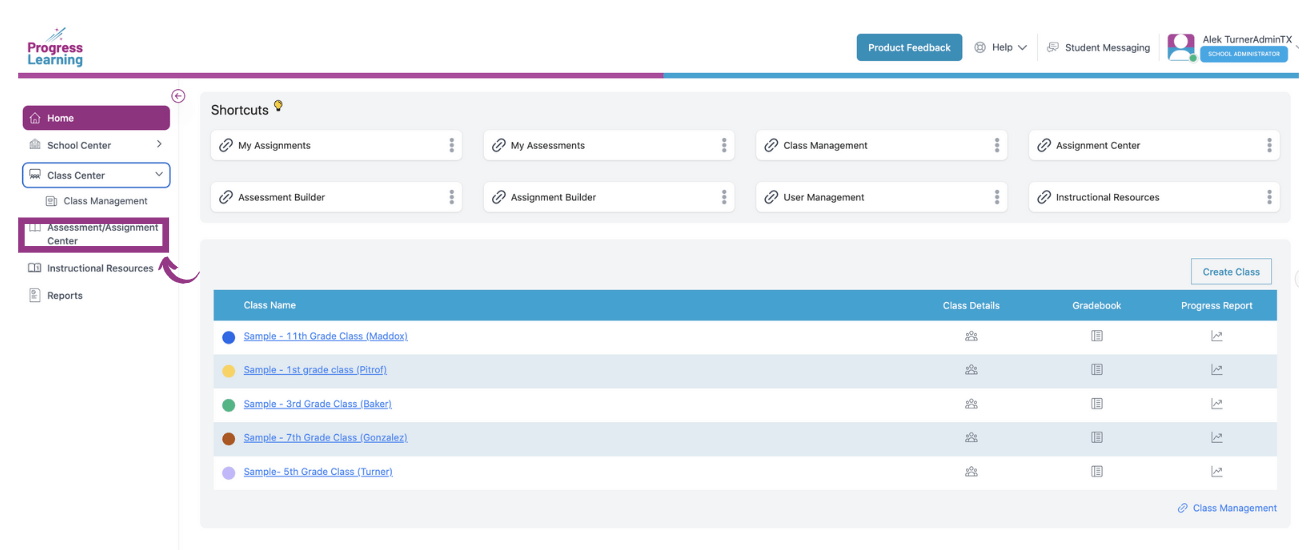Open Progress Report for 5th Grade Class (Turner)
This screenshot has height=550, width=1304.
pyautogui.click(x=1217, y=471)
